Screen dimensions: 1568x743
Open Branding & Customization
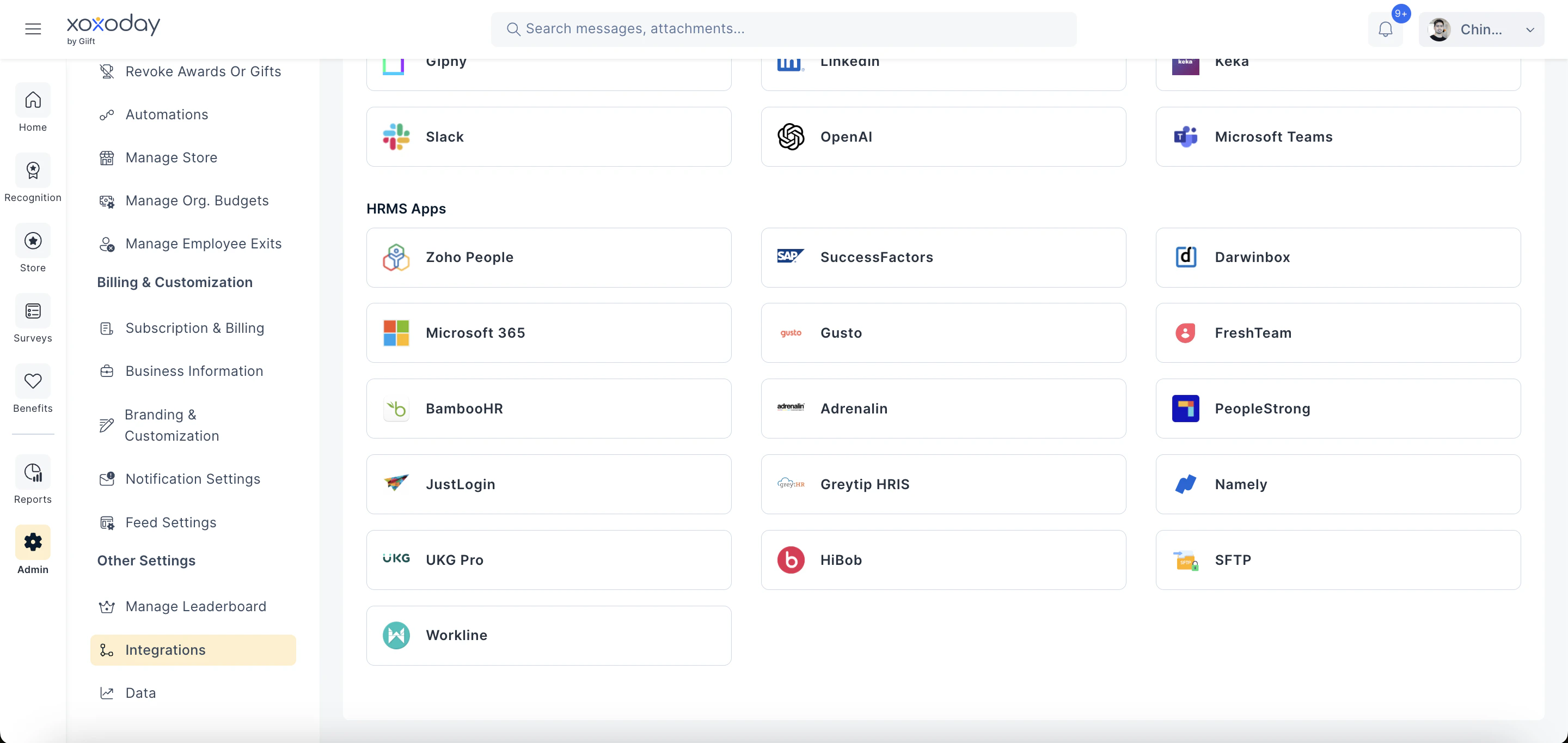[x=193, y=425]
